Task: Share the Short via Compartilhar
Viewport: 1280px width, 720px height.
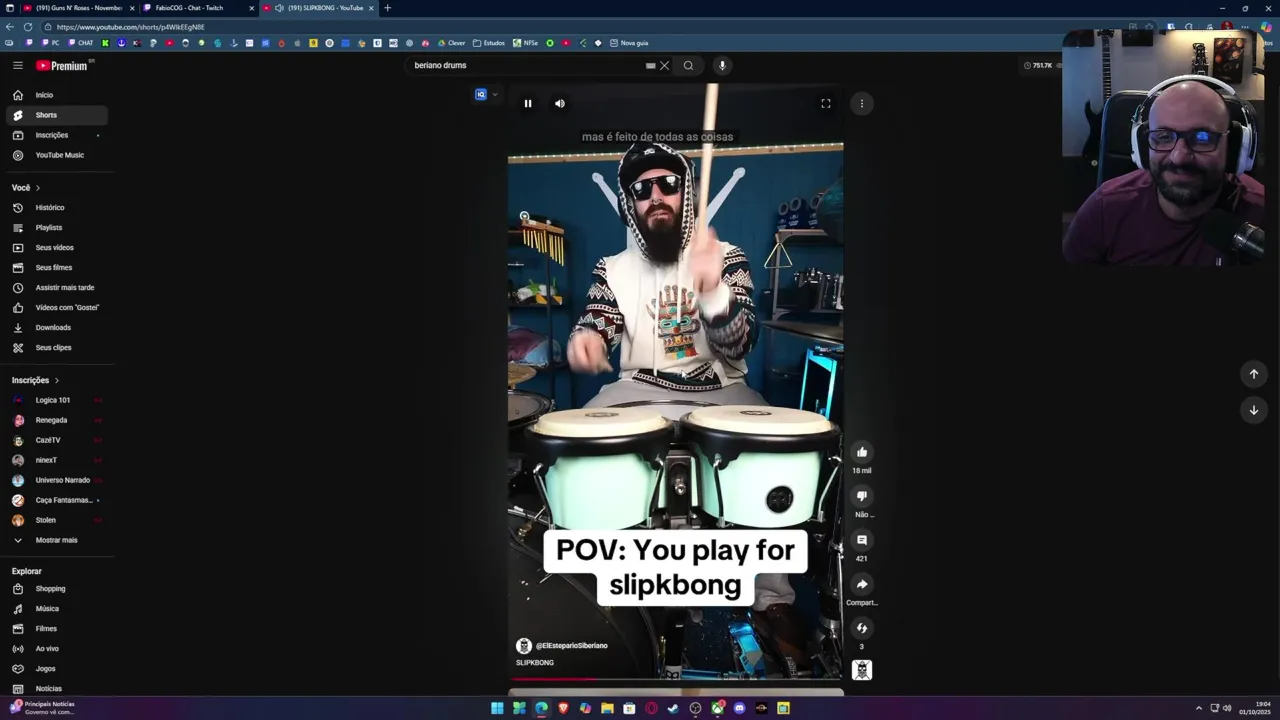Action: (x=862, y=584)
